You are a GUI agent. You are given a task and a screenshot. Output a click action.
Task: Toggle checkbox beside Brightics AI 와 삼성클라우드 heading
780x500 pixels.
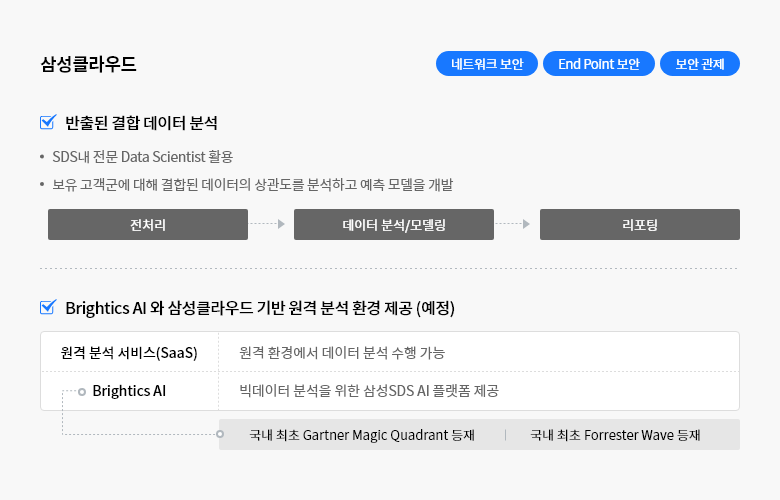[48, 307]
